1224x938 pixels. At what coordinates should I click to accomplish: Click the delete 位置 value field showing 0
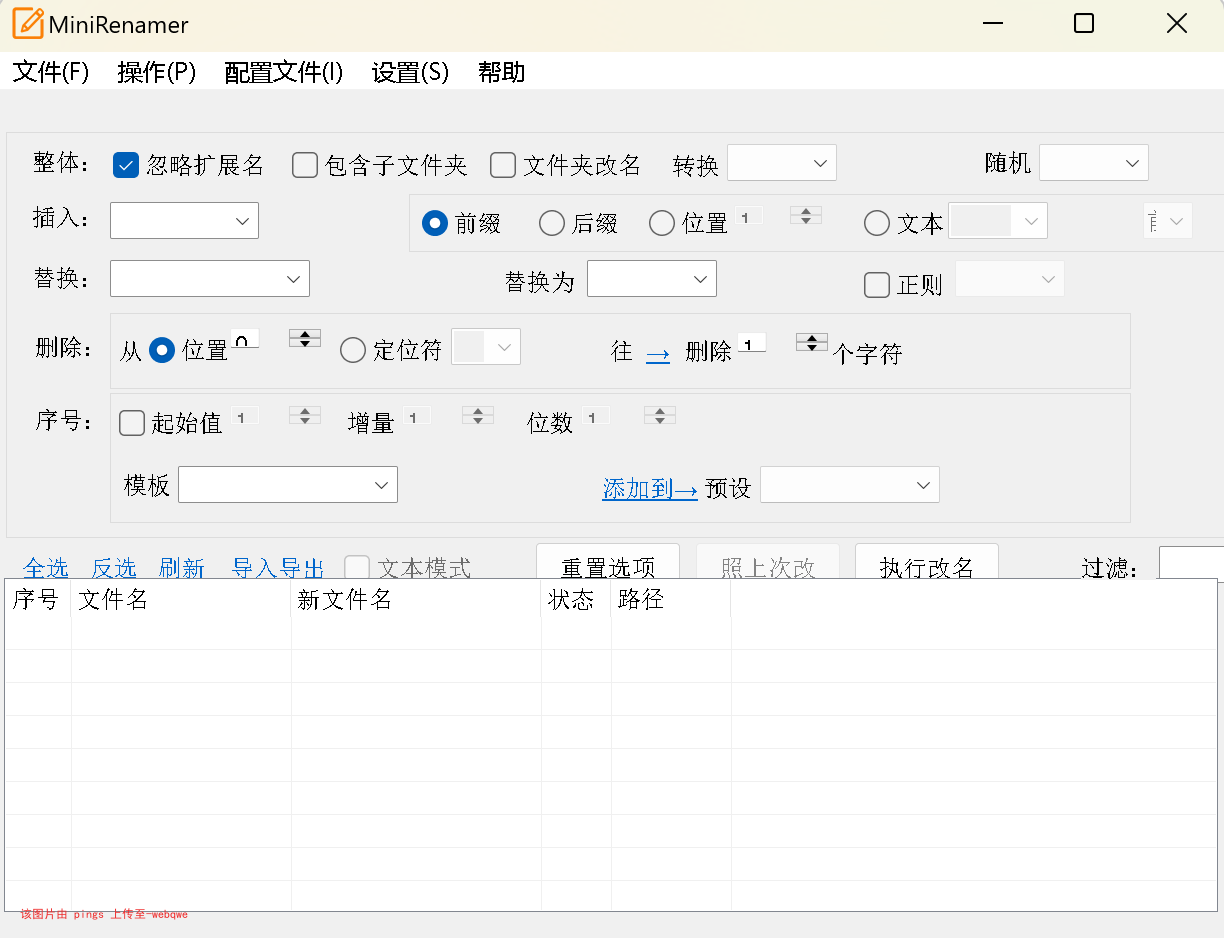245,339
